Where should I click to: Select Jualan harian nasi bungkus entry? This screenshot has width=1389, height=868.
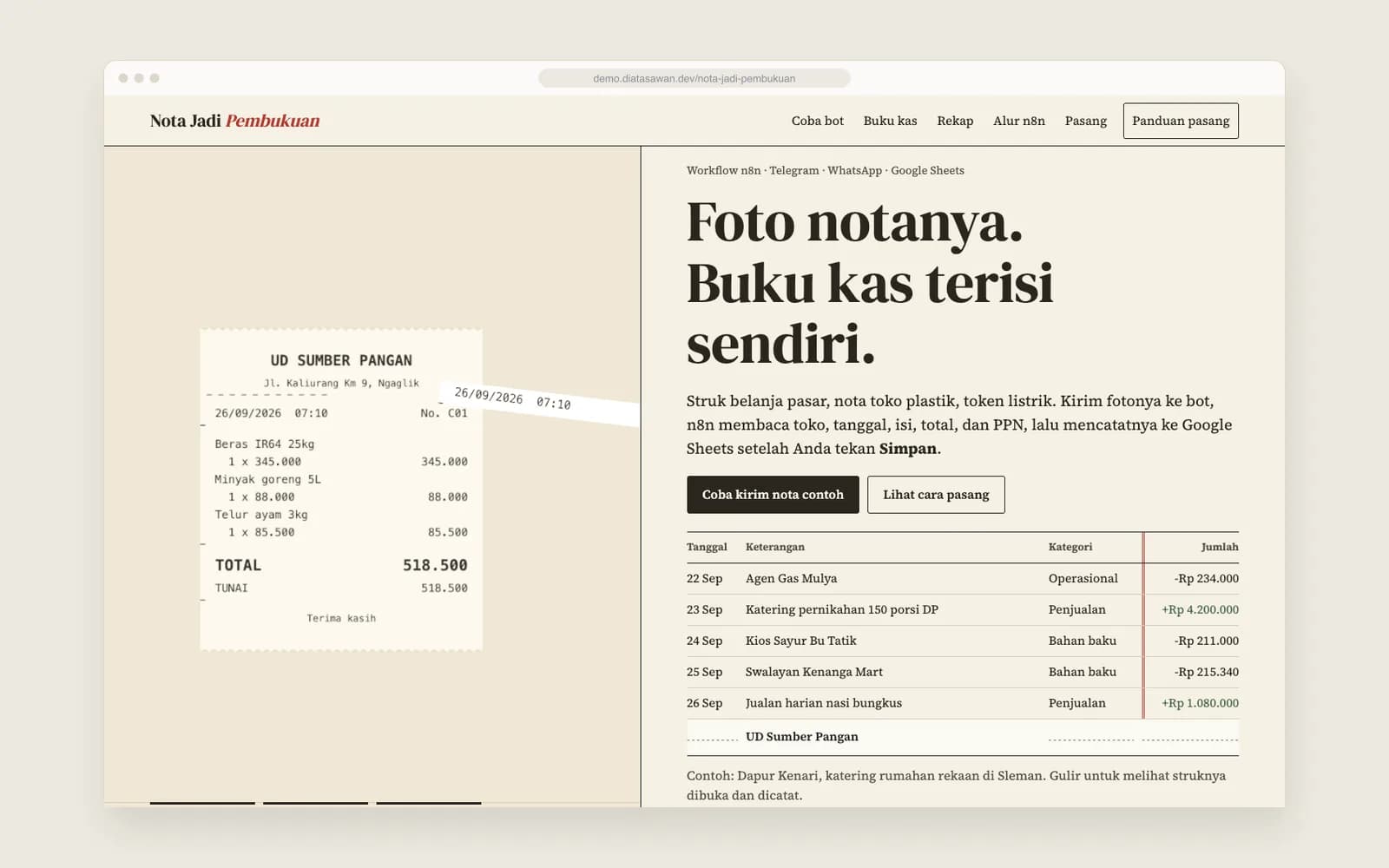823,703
